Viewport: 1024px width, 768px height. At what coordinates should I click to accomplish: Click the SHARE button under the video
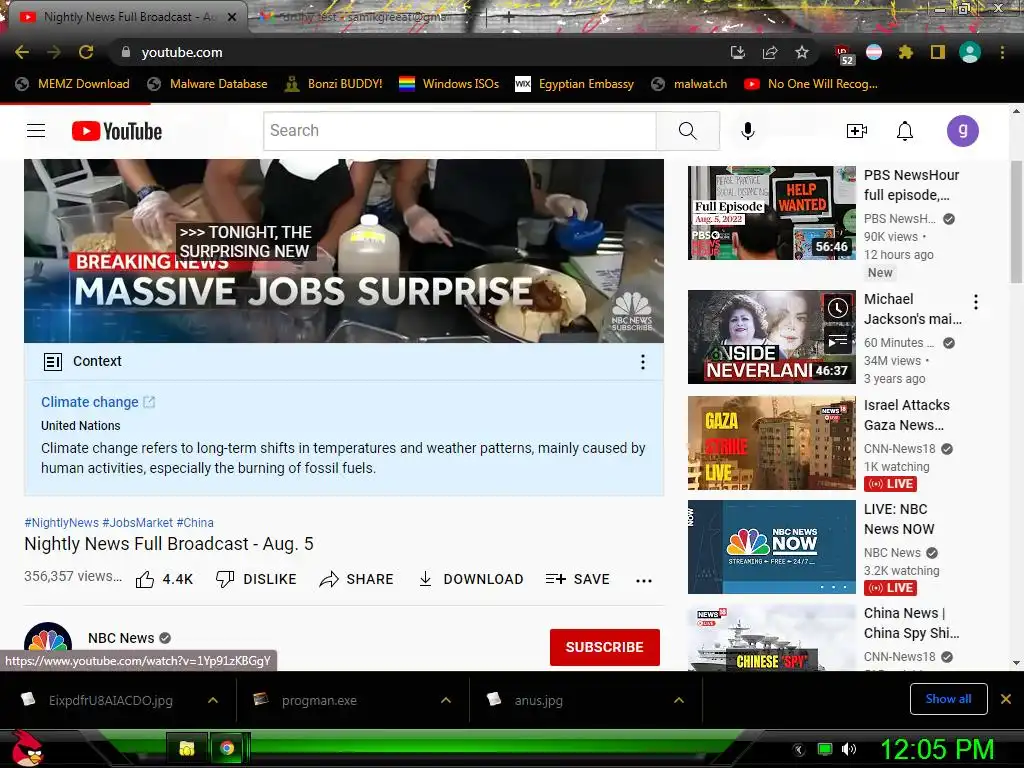coord(357,579)
